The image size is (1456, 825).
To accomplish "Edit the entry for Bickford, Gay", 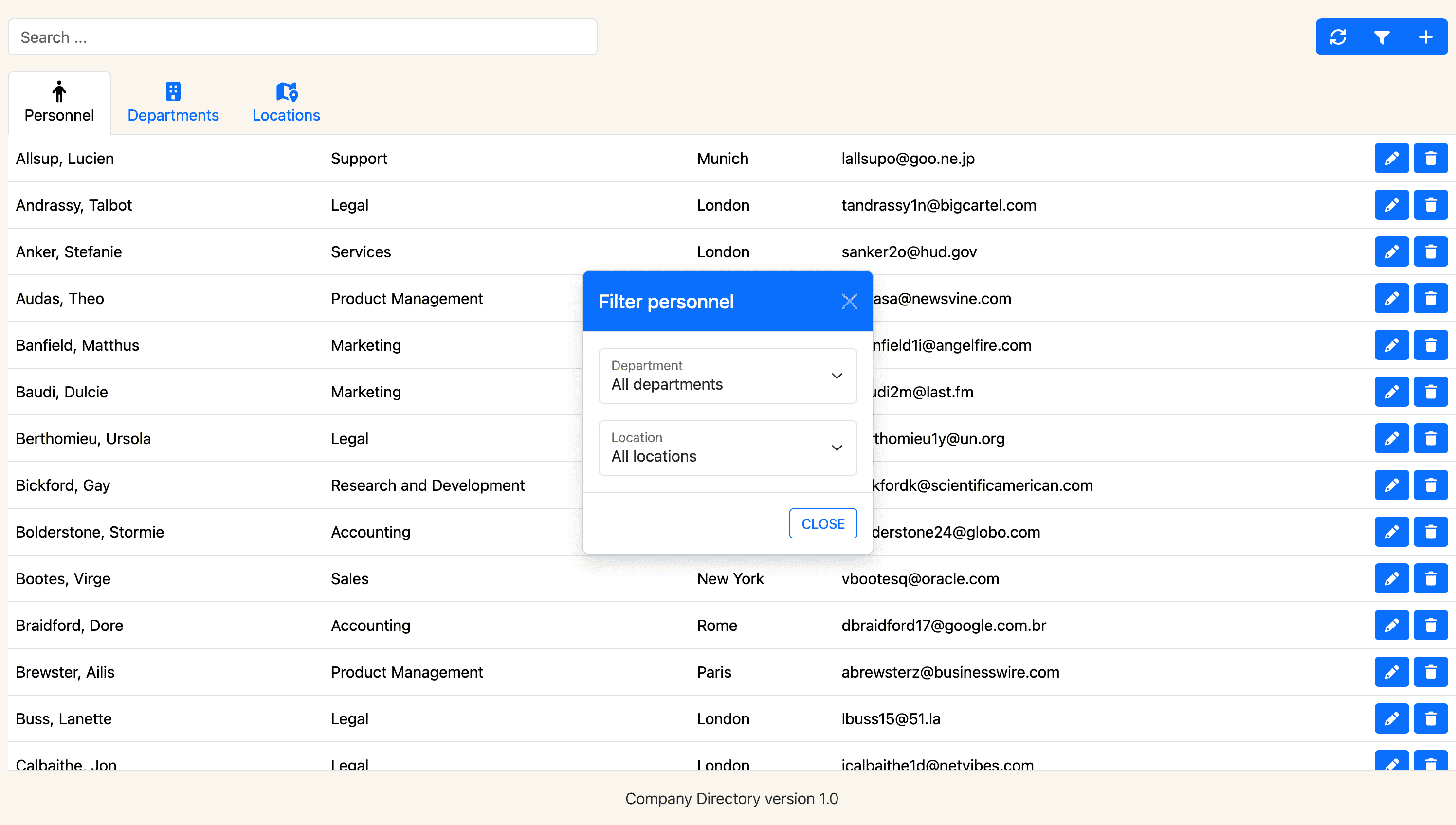I will coord(1391,485).
